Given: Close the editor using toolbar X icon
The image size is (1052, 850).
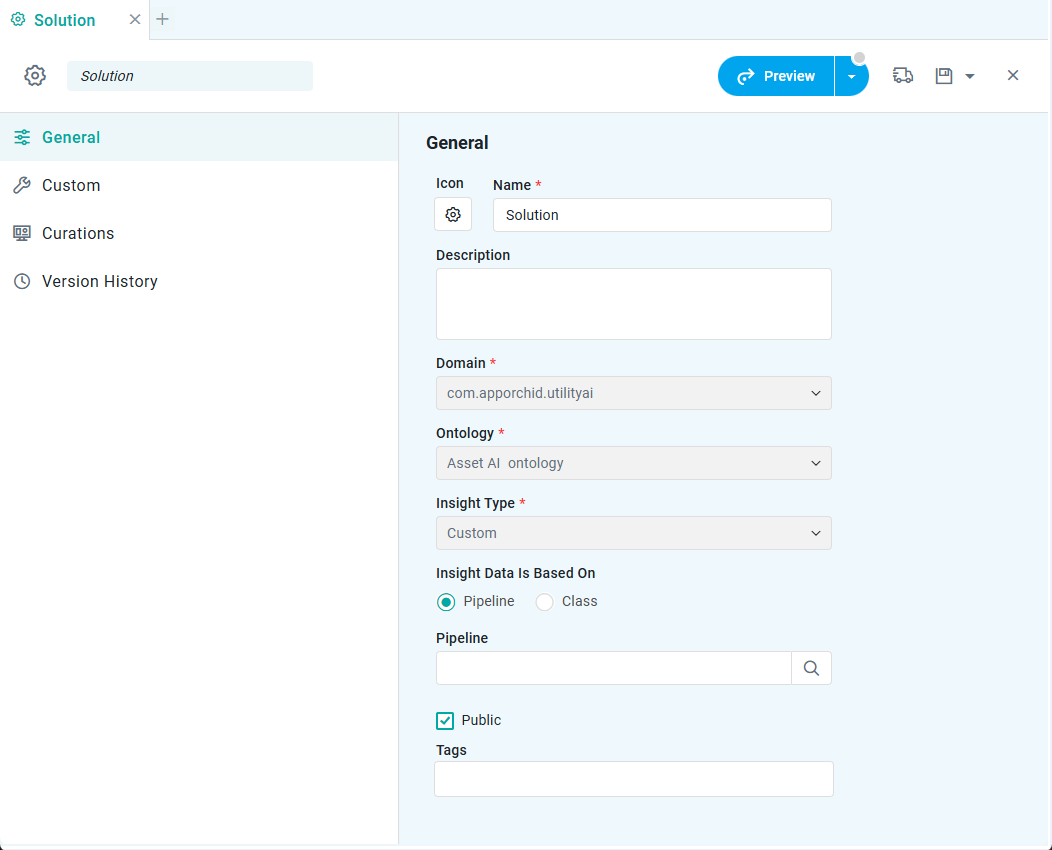Looking at the screenshot, I should [1013, 76].
